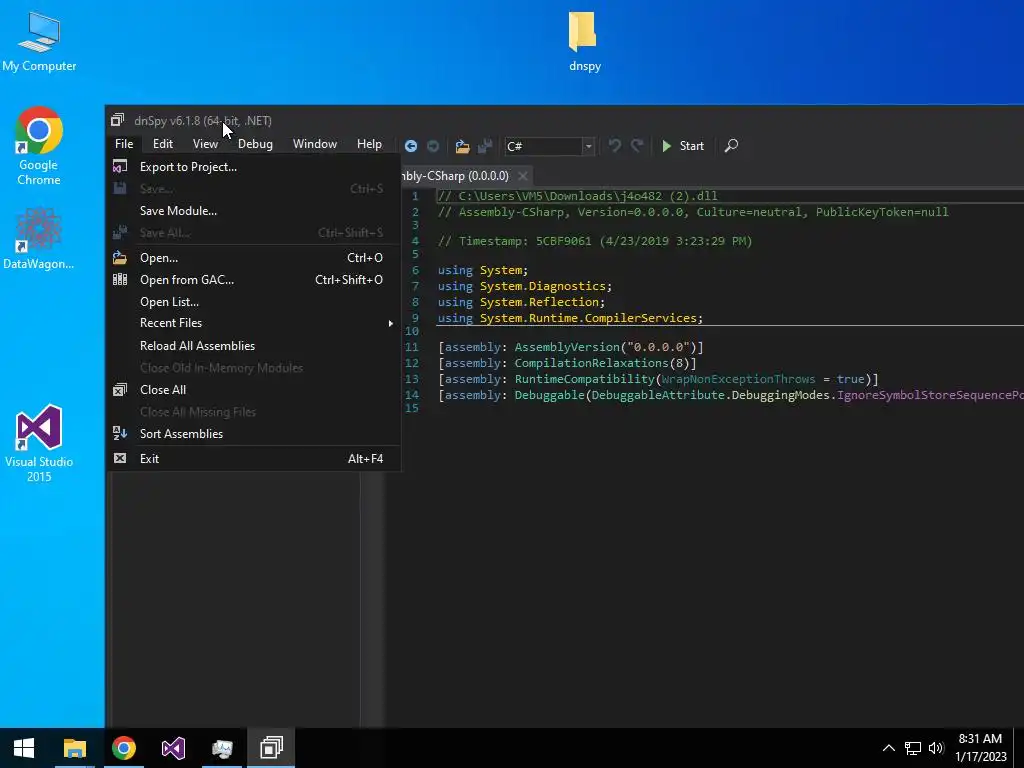This screenshot has width=1024, height=768.
Task: Choose Open List
Action: click(x=253, y=302)
